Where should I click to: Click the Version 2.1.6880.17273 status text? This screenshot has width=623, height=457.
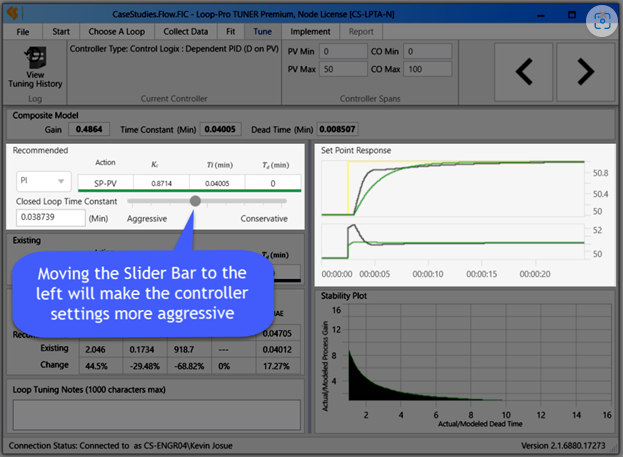[x=563, y=446]
